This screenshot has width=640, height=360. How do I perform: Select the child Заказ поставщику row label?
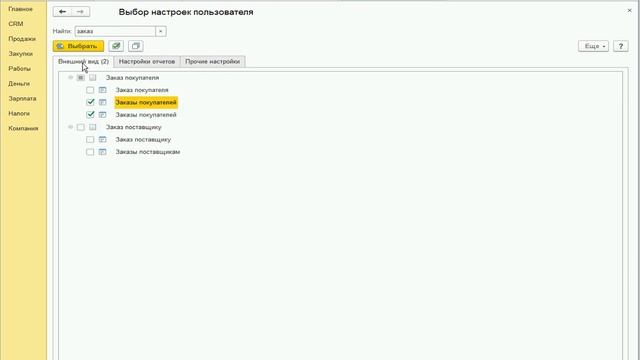pos(143,140)
